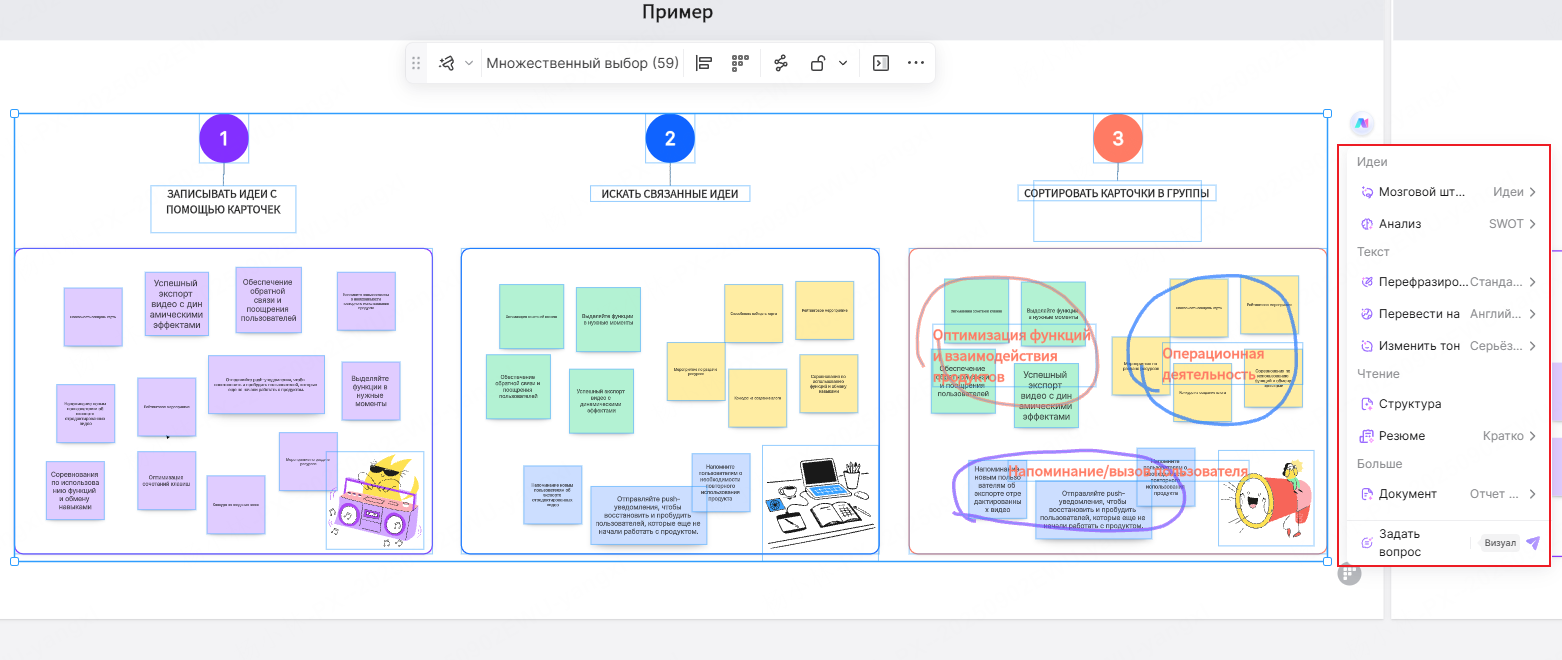1562x660 pixels.
Task: Click the side panel icon in the toolbar
Action: point(880,63)
